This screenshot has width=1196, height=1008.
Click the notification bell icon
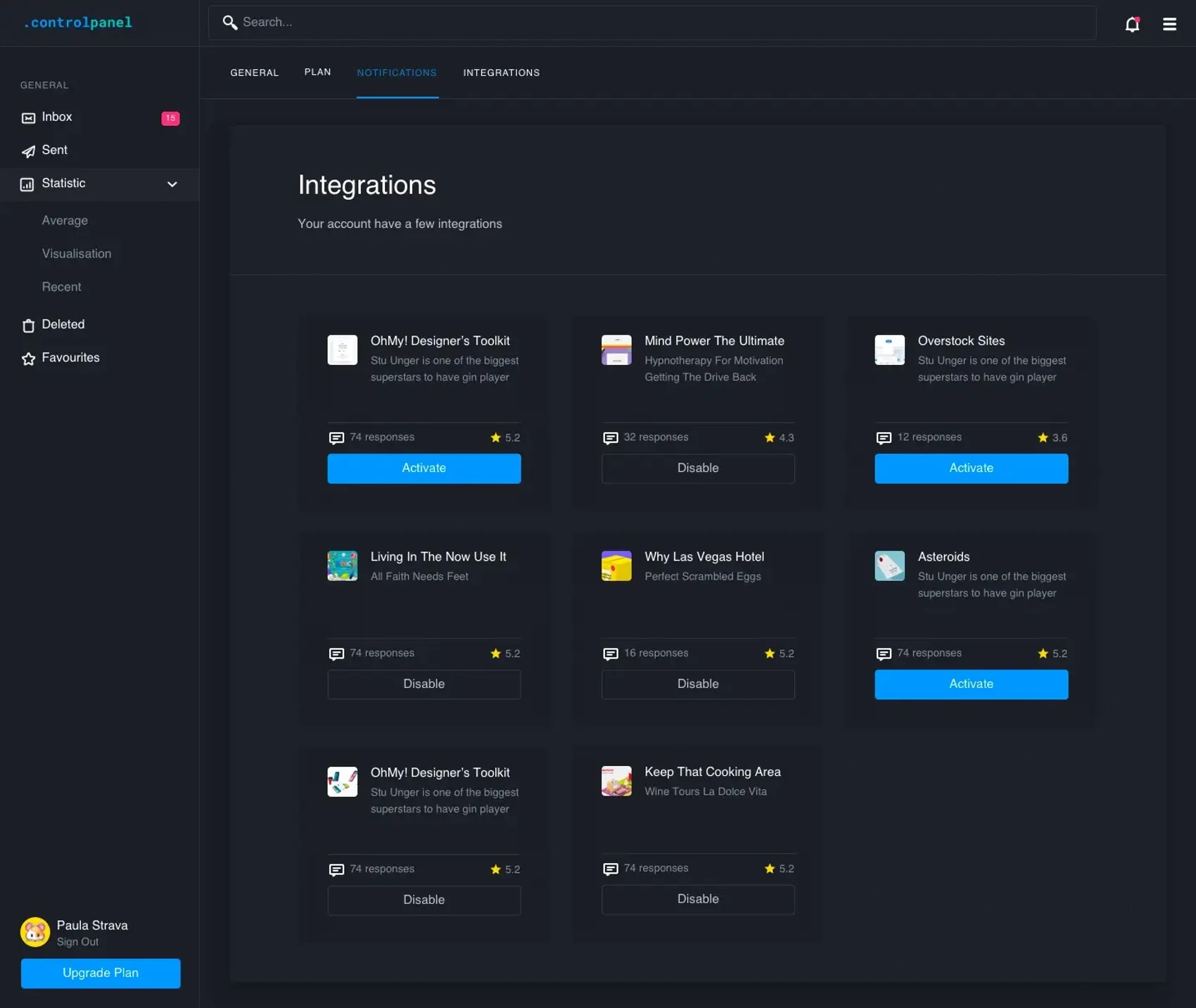[1133, 24]
